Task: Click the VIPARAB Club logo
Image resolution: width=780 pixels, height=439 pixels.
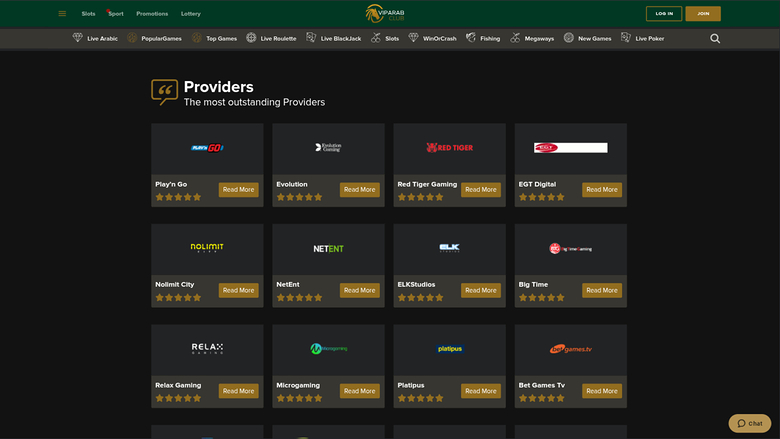Action: pyautogui.click(x=389, y=14)
